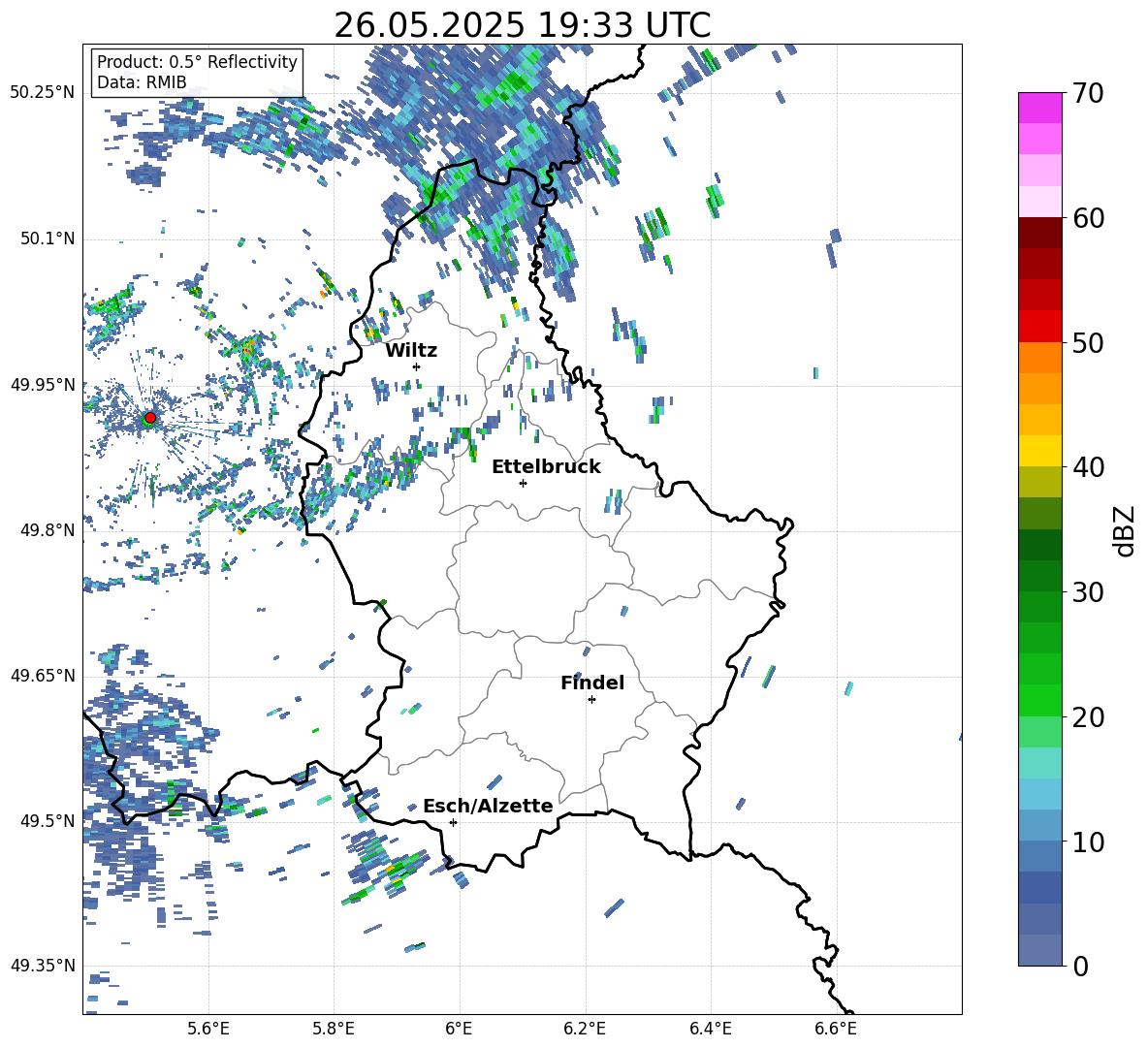The width and height of the screenshot is (1148, 1048).
Task: Click the longitude label 5.6°E
Action: click(208, 1029)
